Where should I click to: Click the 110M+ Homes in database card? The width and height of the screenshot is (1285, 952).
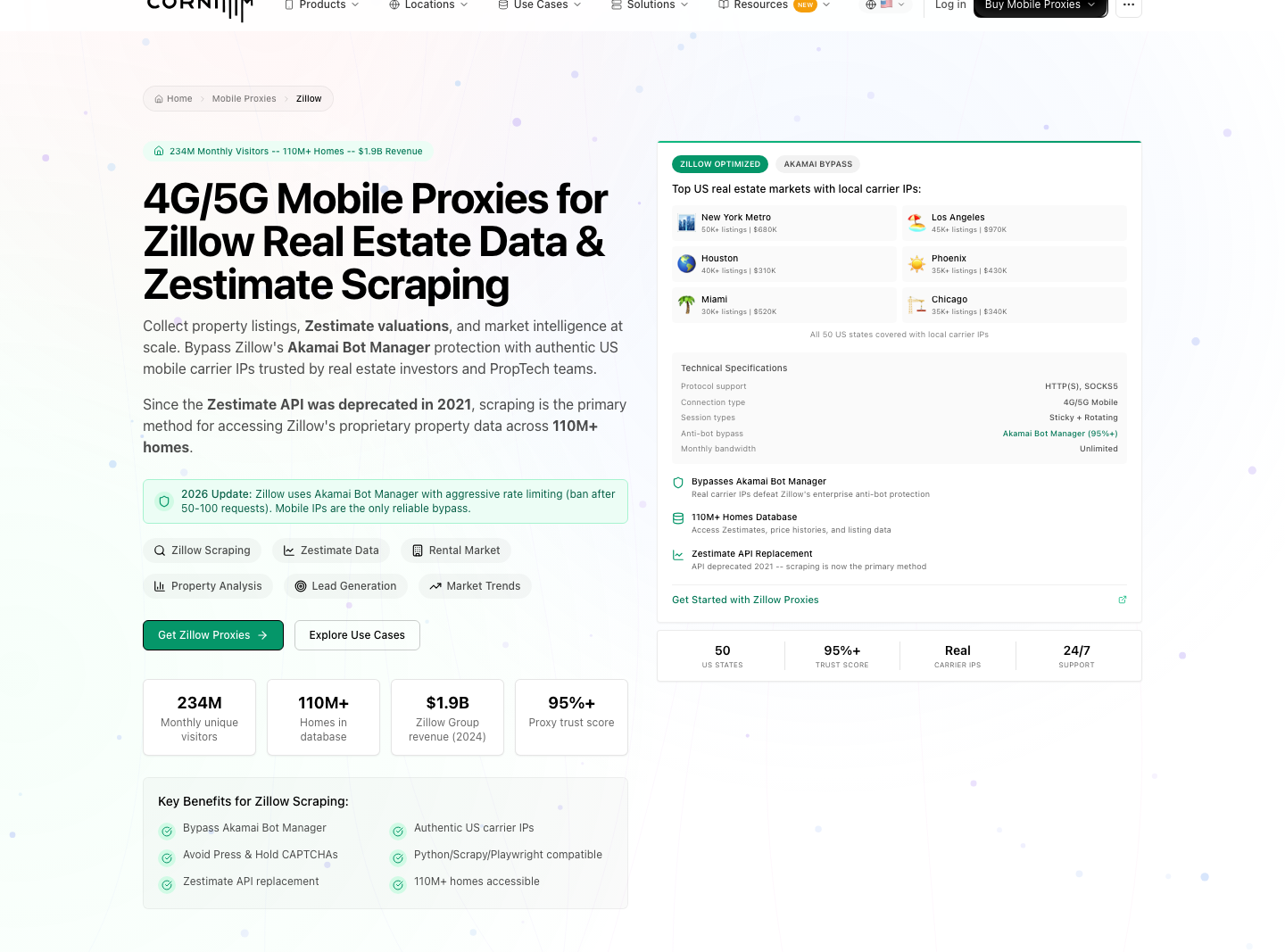[x=323, y=717]
